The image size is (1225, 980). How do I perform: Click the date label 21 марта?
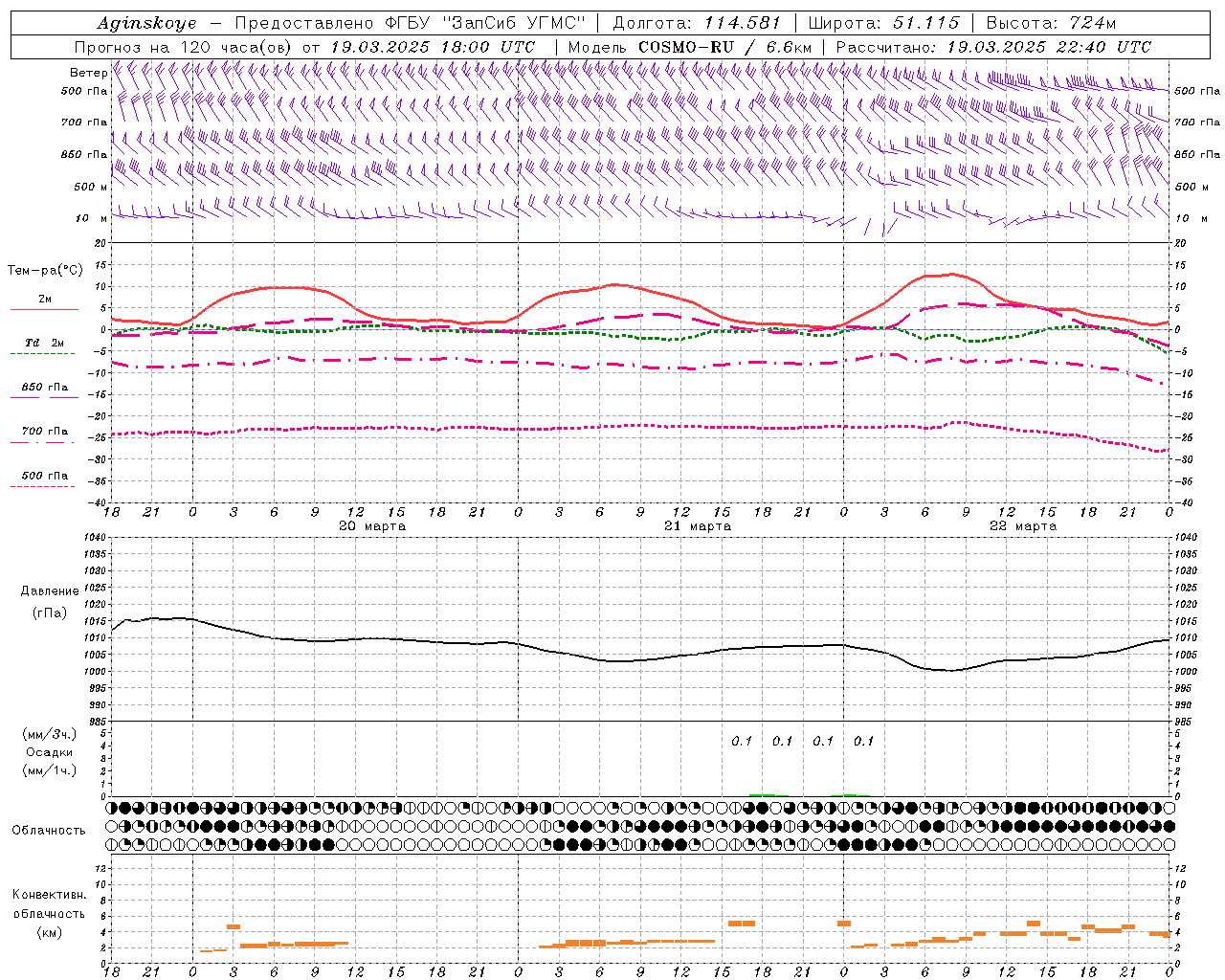698,526
